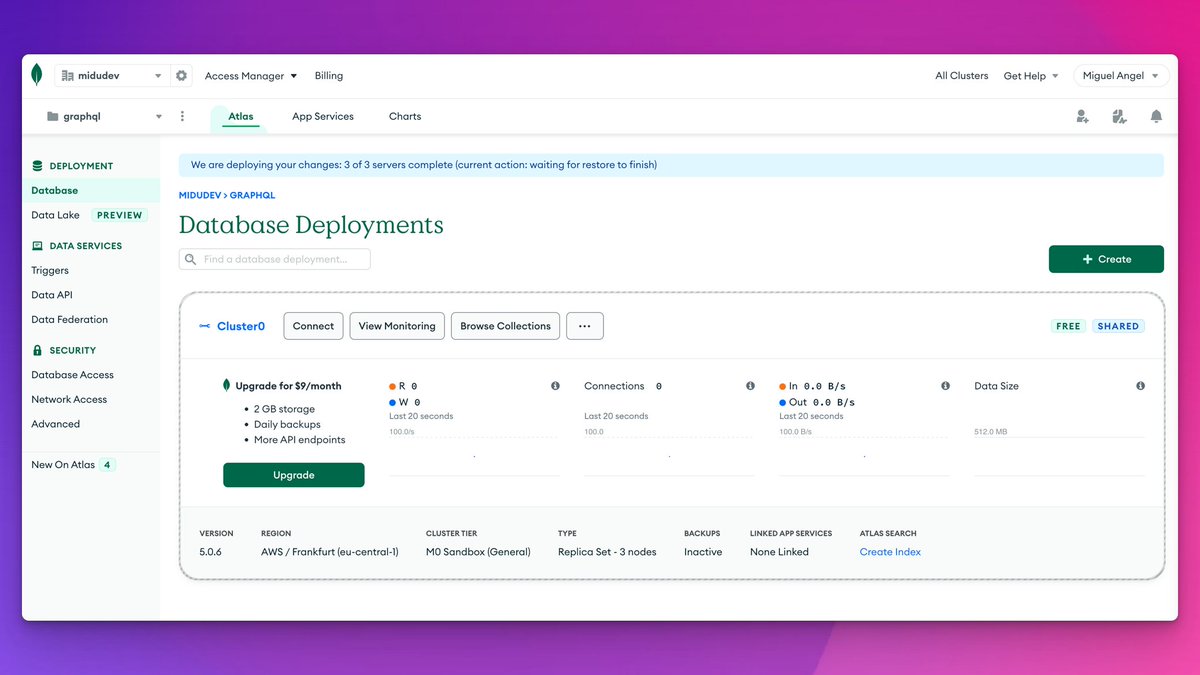Open Database Access settings
Image resolution: width=1200 pixels, height=675 pixels.
72,375
